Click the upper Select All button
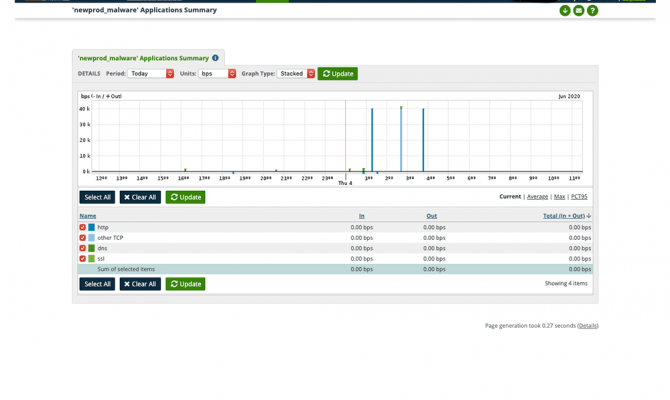Screen dimensions: 670x400 pos(97,197)
